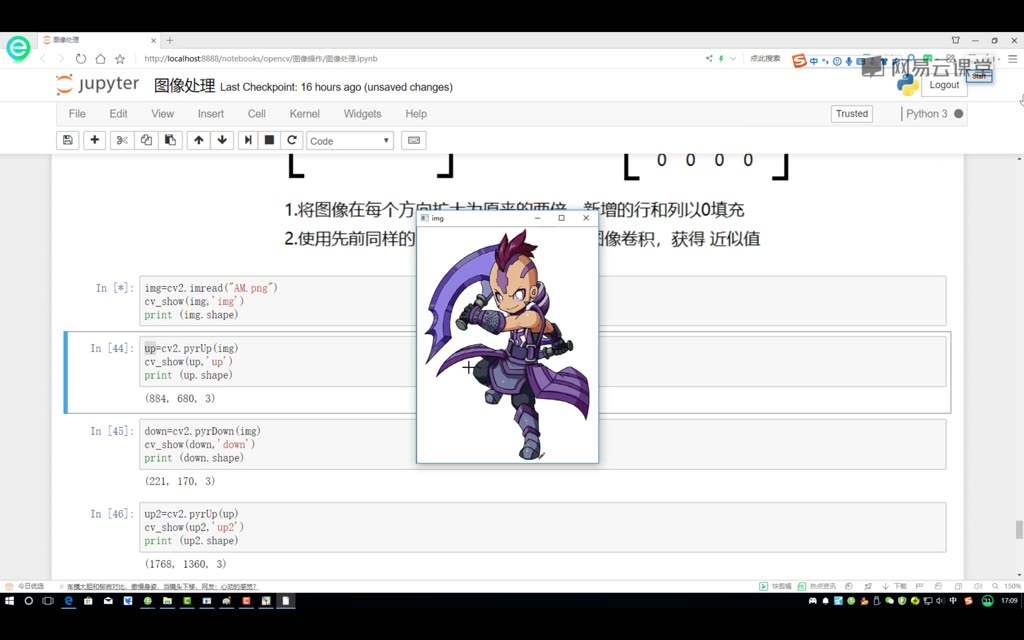The width and height of the screenshot is (1024, 640).
Task: Paste cells below icon in toolbar
Action: (170, 140)
